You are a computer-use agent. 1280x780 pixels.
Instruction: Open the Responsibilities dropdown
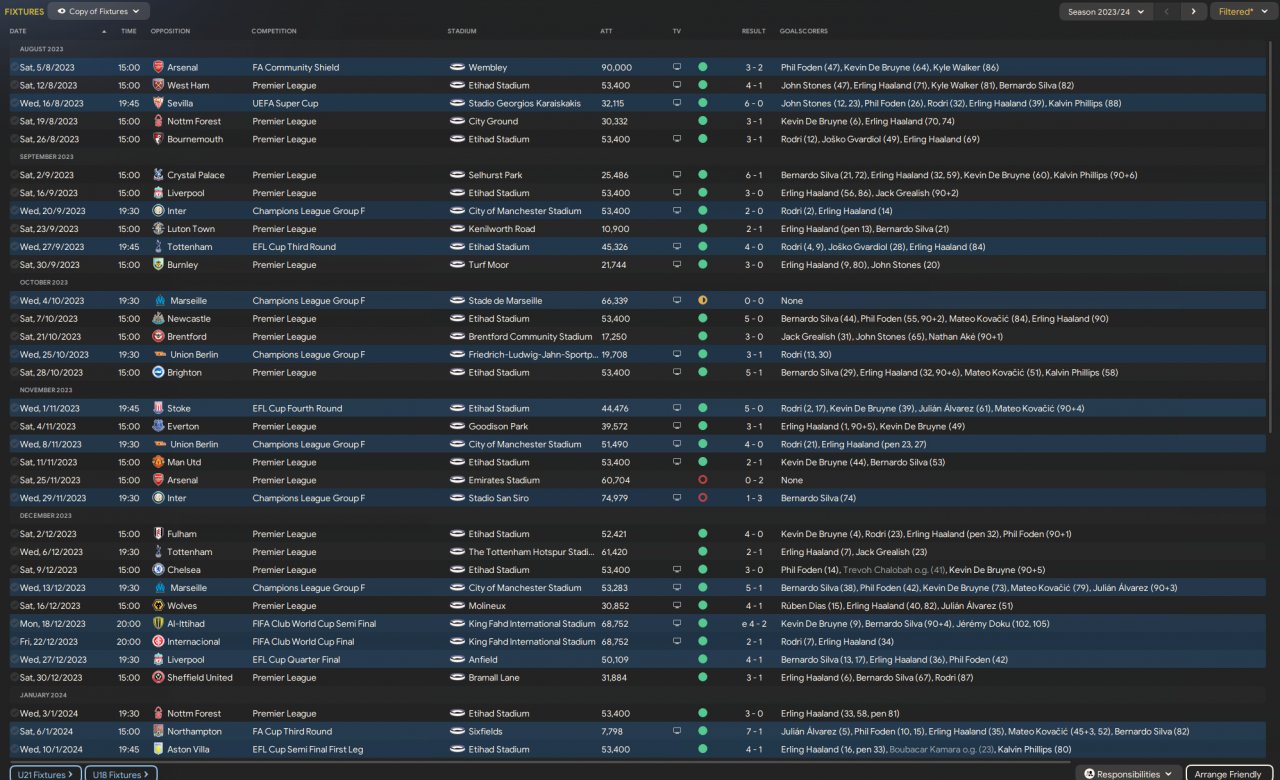(x=1128, y=774)
